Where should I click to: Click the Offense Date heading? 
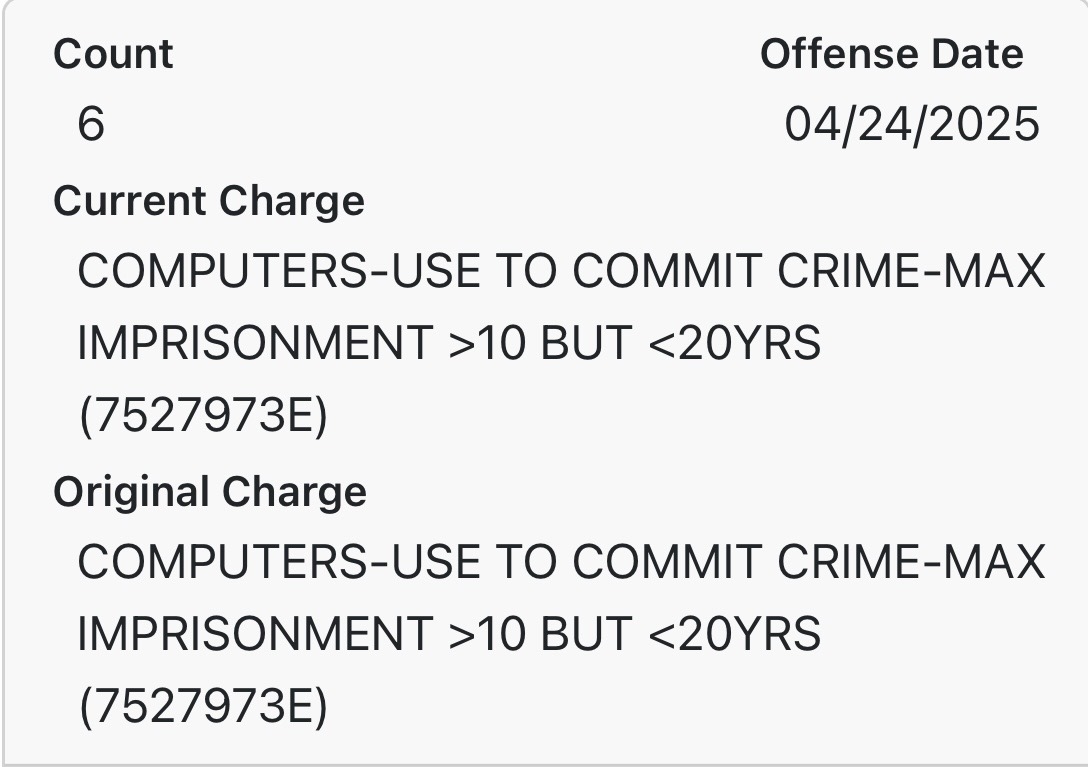pos(892,54)
